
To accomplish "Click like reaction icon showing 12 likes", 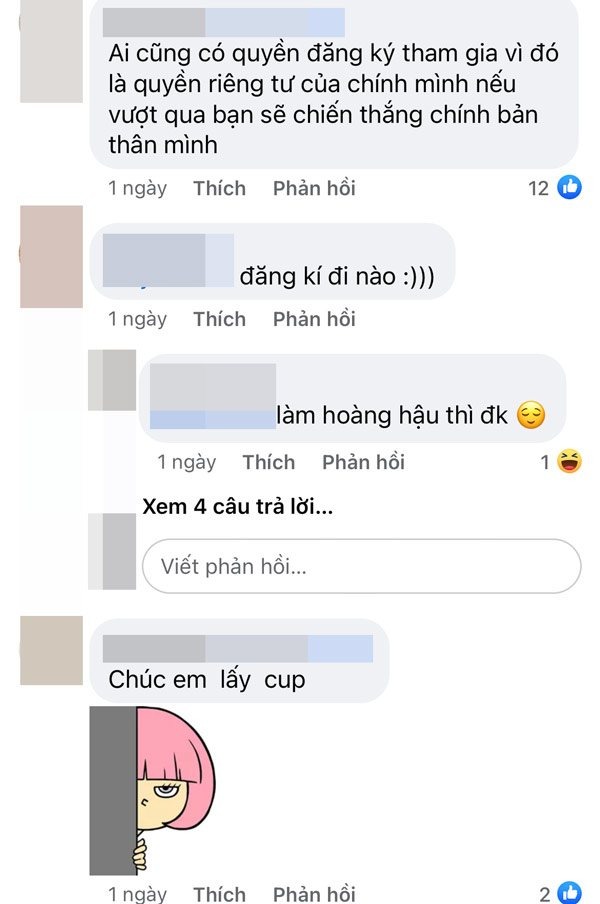I will coord(569,187).
